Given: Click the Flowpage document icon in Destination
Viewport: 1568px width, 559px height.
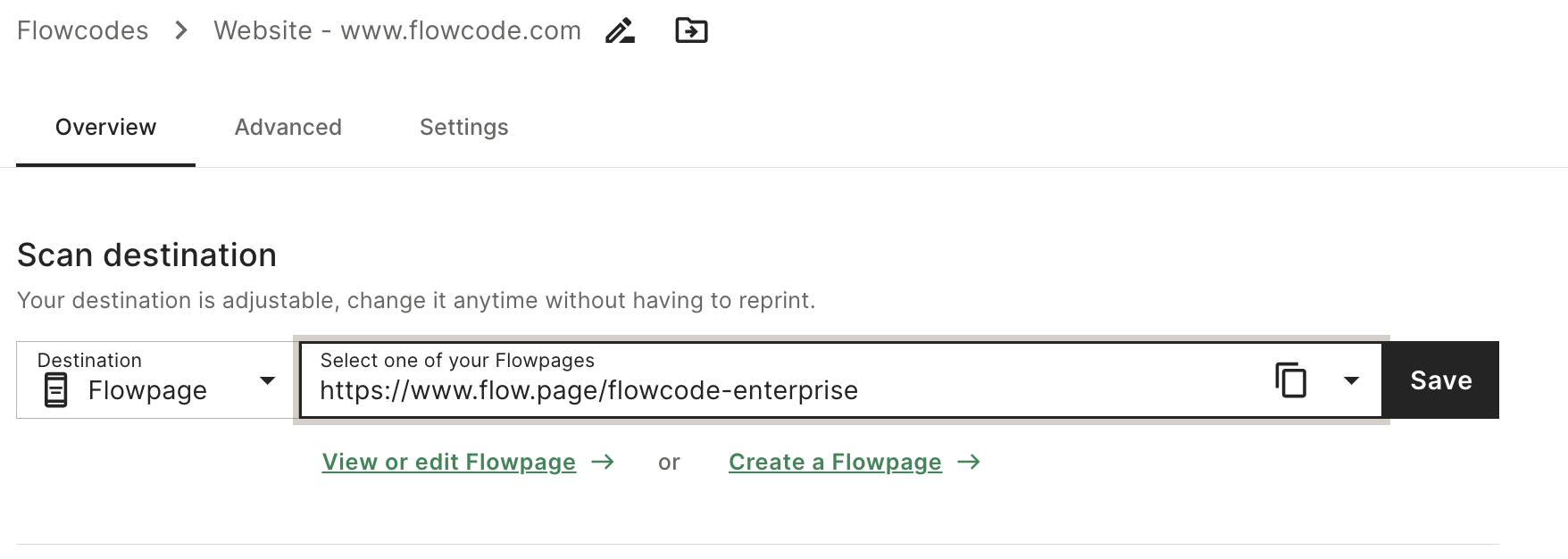Looking at the screenshot, I should pos(55,390).
